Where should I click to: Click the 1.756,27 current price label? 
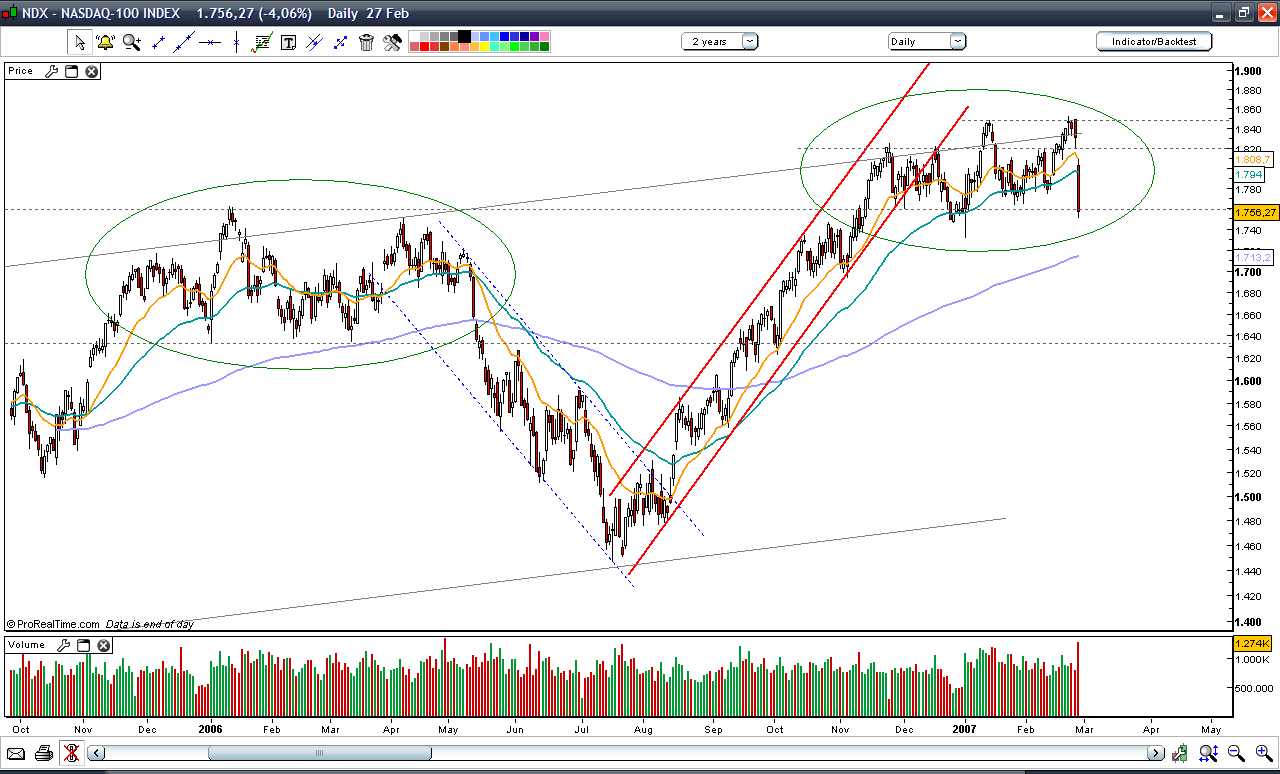pyautogui.click(x=1256, y=212)
